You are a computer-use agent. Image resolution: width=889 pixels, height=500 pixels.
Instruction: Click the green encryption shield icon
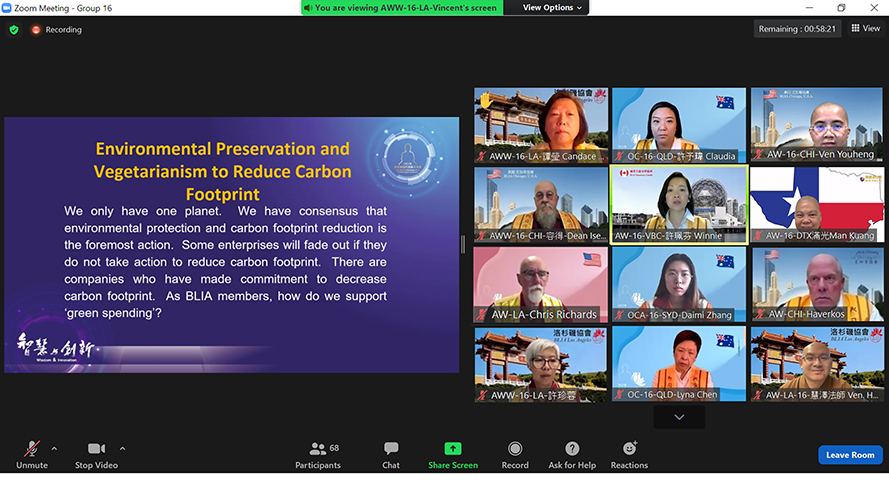[x=14, y=30]
